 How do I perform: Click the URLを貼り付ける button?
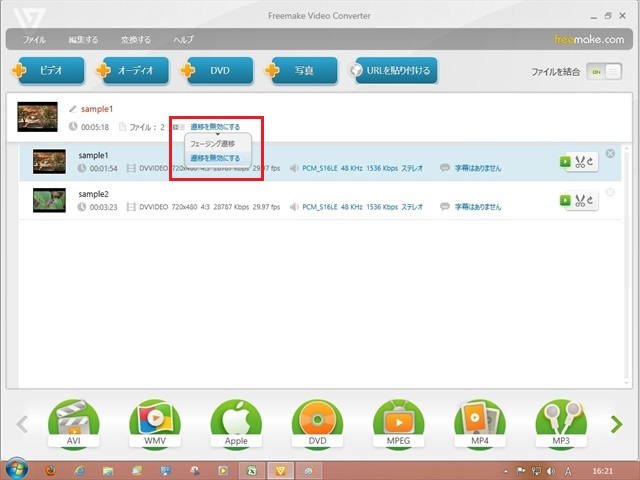point(394,71)
